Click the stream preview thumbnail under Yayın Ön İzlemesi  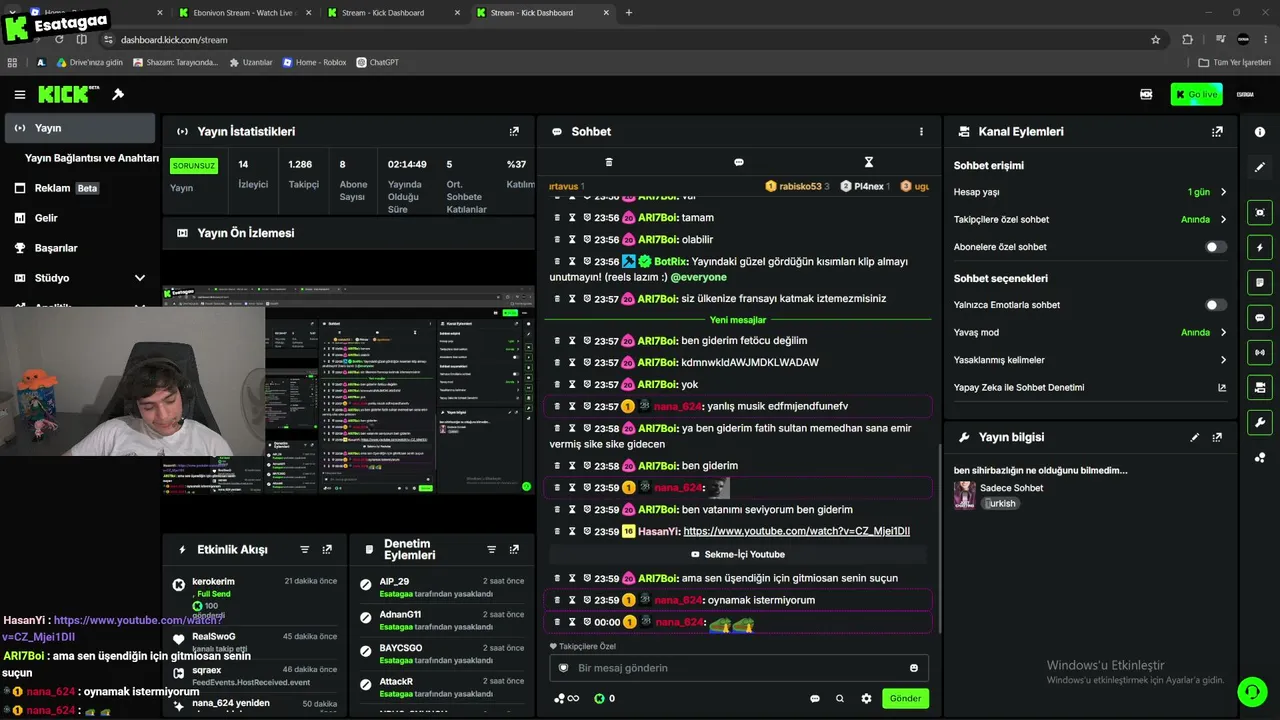349,390
